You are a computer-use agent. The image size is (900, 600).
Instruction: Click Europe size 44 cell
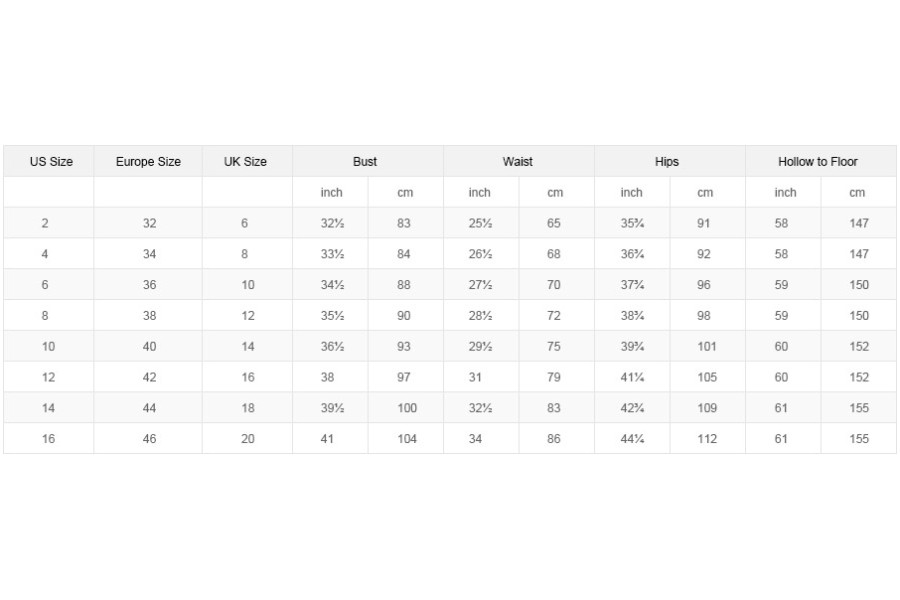[x=149, y=408]
